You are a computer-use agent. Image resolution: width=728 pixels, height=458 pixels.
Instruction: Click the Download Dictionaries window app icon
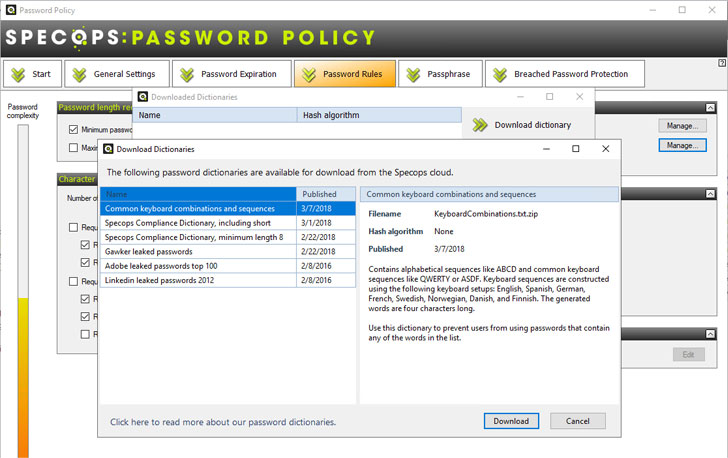point(108,149)
